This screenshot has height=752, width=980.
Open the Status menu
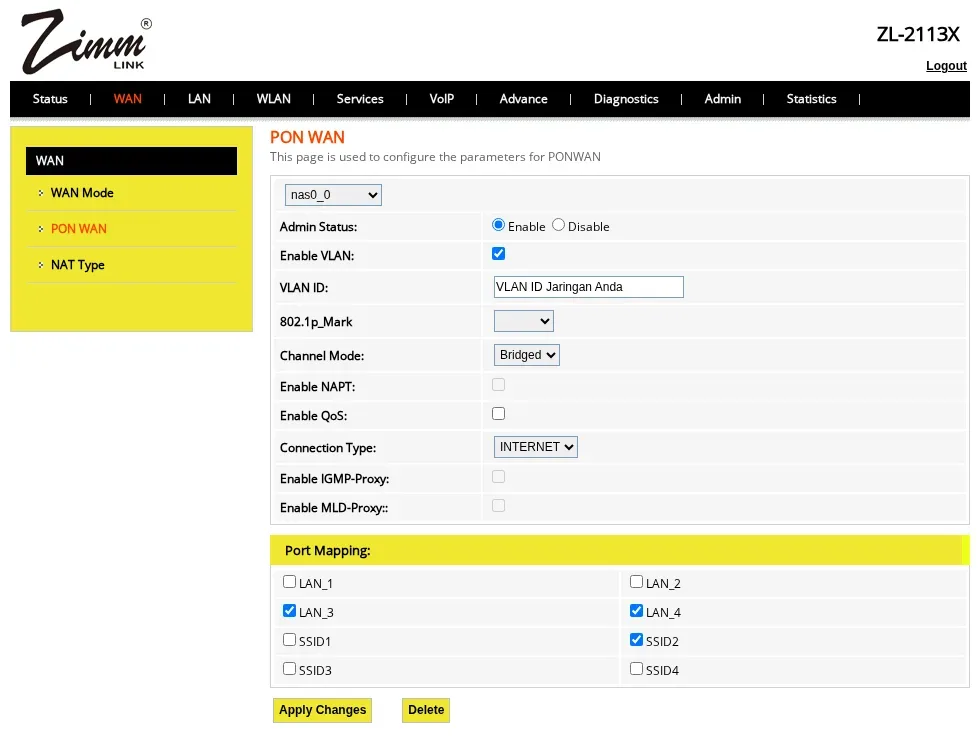(x=50, y=99)
